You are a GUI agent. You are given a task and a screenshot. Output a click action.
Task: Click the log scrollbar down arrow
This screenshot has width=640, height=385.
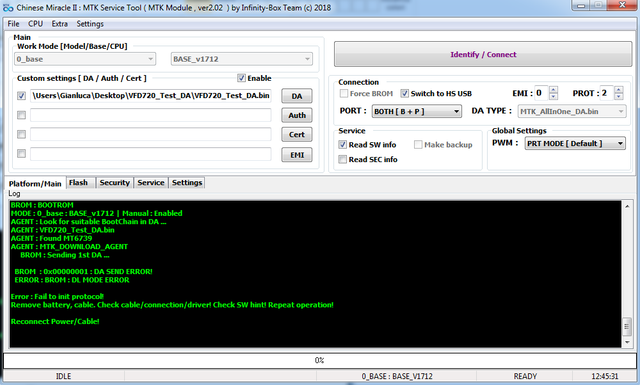(627, 343)
